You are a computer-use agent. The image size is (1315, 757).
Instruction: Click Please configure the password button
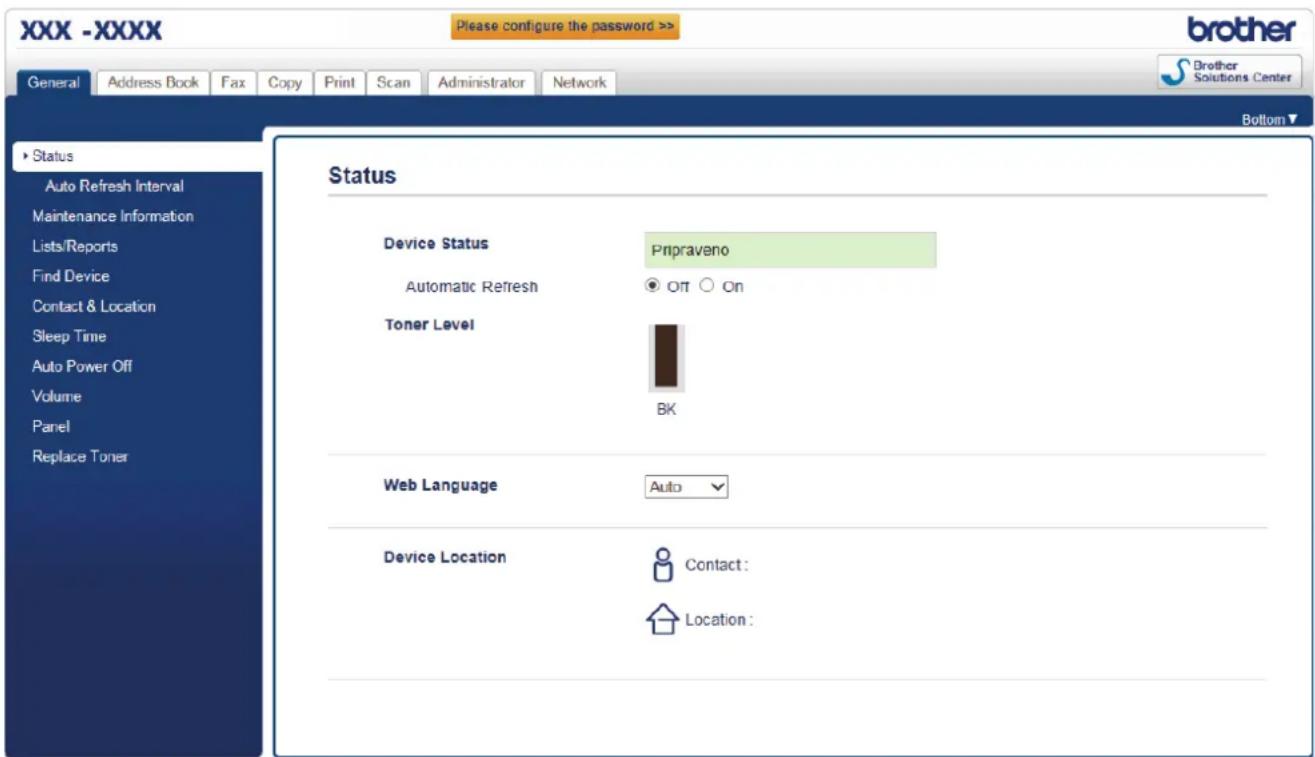click(565, 27)
